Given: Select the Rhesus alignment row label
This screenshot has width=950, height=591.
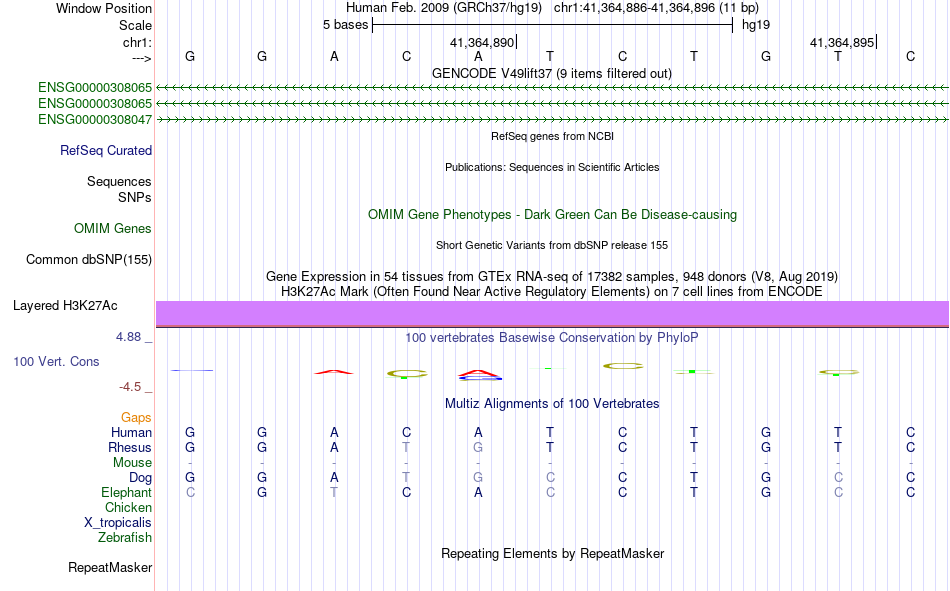Looking at the screenshot, I should (130, 447).
